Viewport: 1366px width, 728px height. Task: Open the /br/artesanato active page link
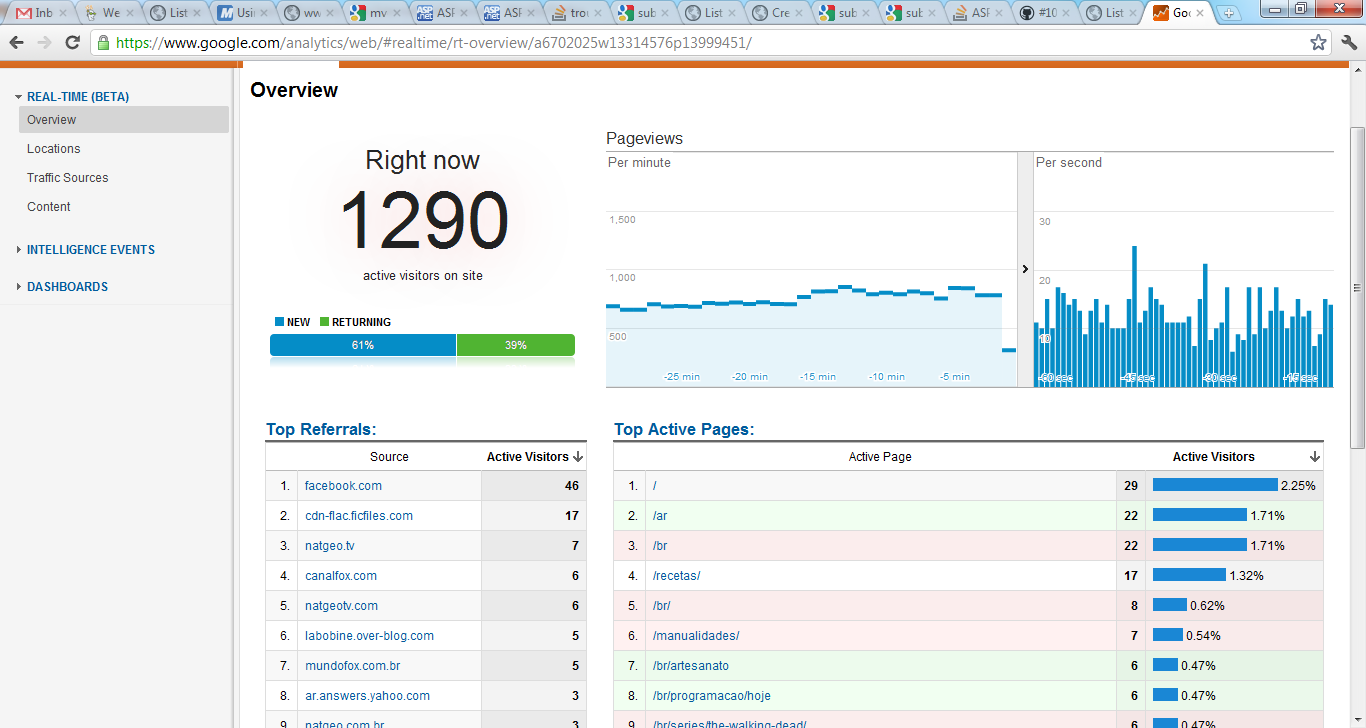tap(691, 666)
